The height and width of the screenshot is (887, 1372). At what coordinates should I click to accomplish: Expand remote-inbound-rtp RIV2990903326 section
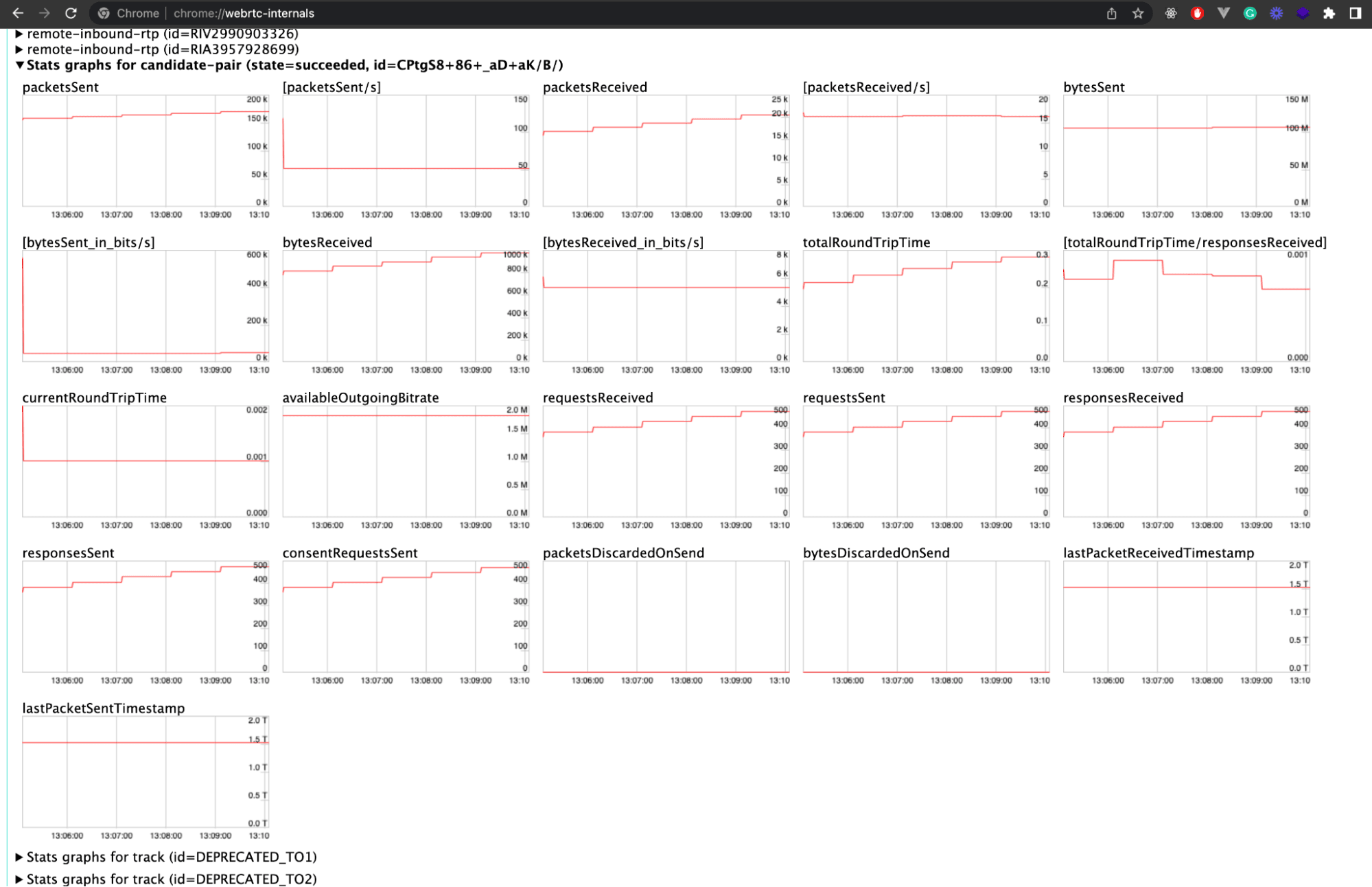[x=20, y=34]
